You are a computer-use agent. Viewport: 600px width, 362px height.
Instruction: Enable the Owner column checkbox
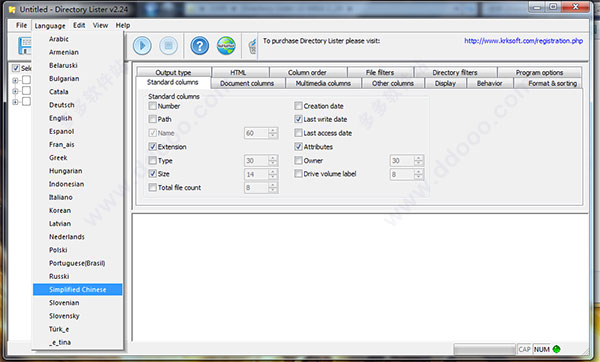pos(298,160)
